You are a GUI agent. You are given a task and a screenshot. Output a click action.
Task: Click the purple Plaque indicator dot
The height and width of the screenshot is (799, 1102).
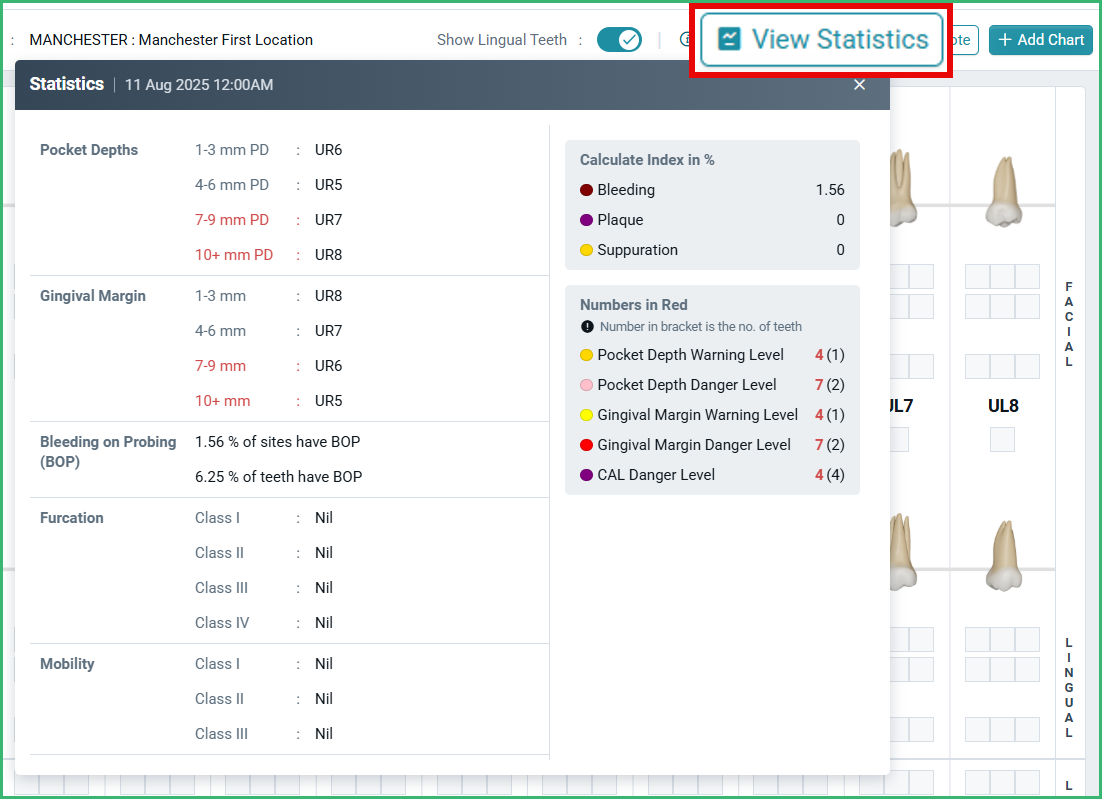pos(586,220)
